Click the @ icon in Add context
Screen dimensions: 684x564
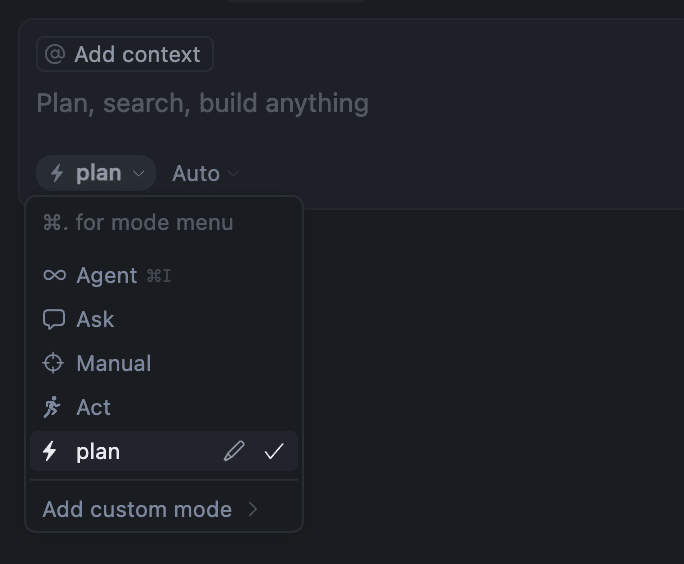pos(55,55)
